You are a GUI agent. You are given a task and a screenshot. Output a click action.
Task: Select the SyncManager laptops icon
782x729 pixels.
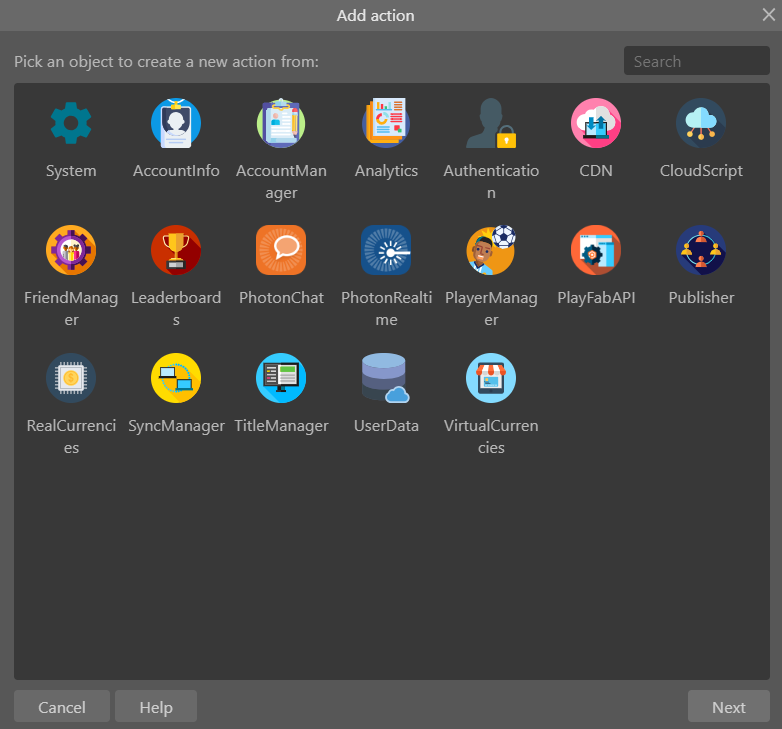tap(176, 378)
